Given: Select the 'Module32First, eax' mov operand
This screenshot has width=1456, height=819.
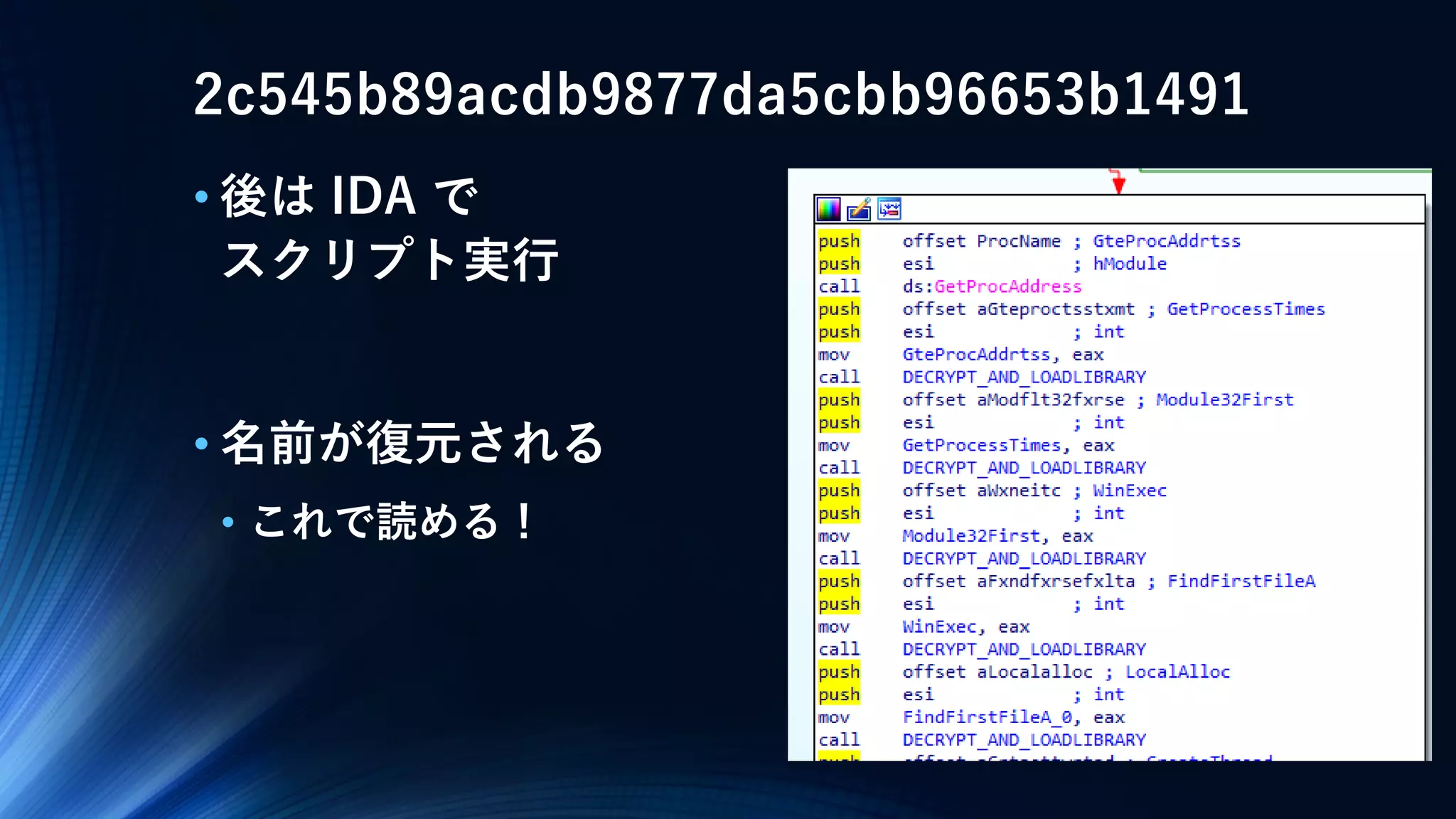Looking at the screenshot, I should click(x=997, y=537).
